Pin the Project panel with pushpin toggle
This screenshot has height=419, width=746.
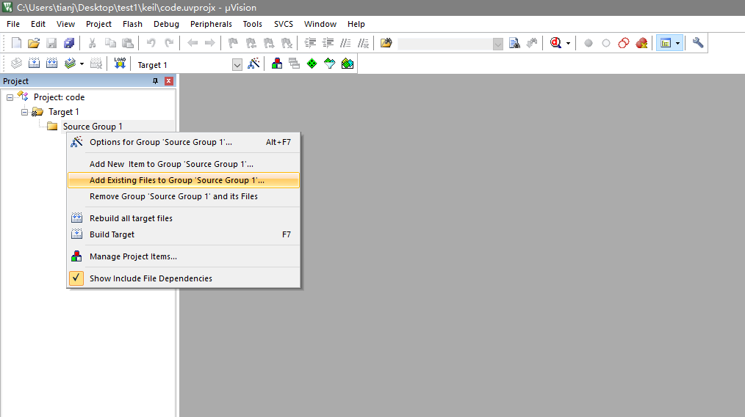pos(155,81)
